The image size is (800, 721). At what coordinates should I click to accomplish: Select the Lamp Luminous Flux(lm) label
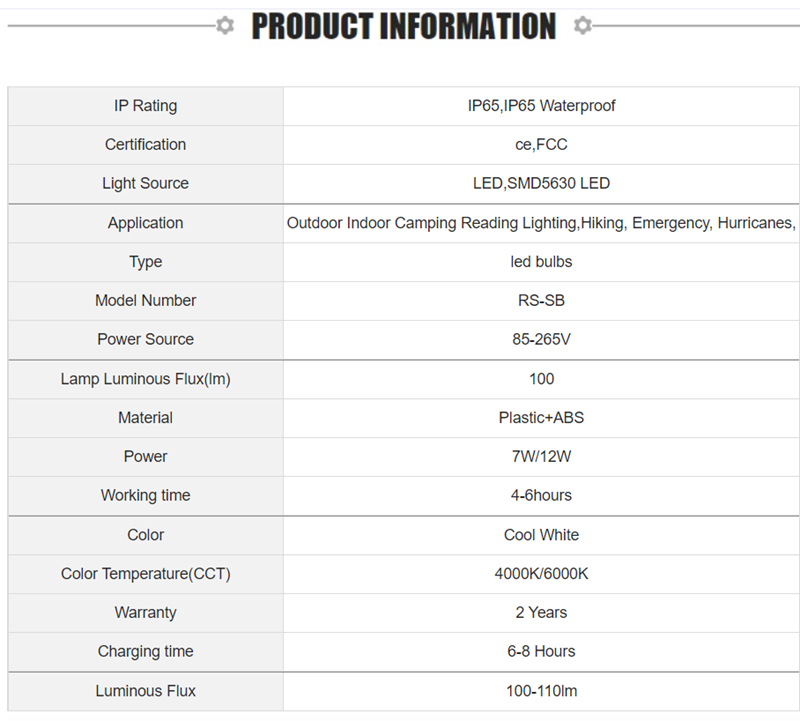coord(145,379)
